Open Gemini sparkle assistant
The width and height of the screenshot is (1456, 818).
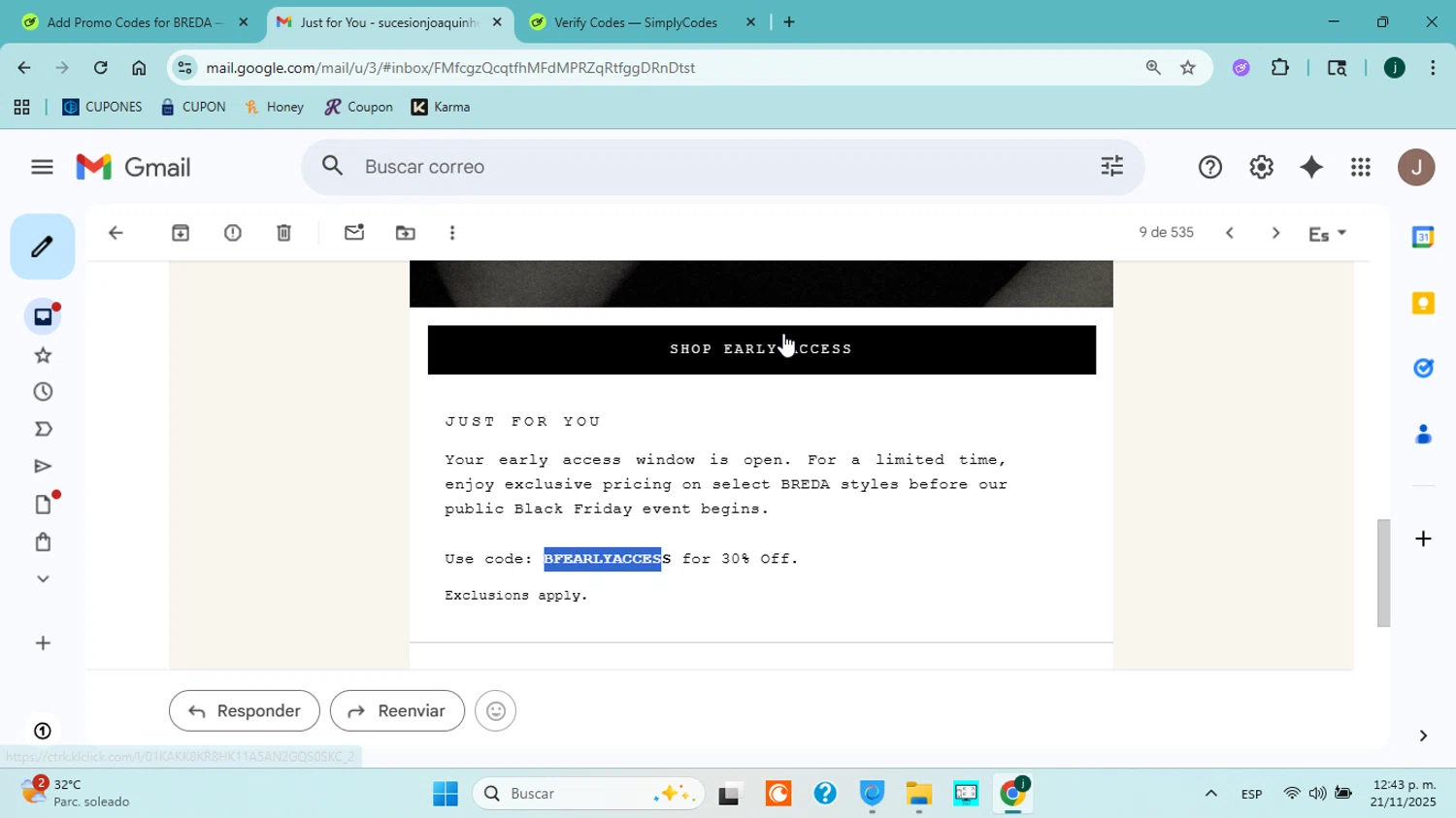pos(1311,167)
